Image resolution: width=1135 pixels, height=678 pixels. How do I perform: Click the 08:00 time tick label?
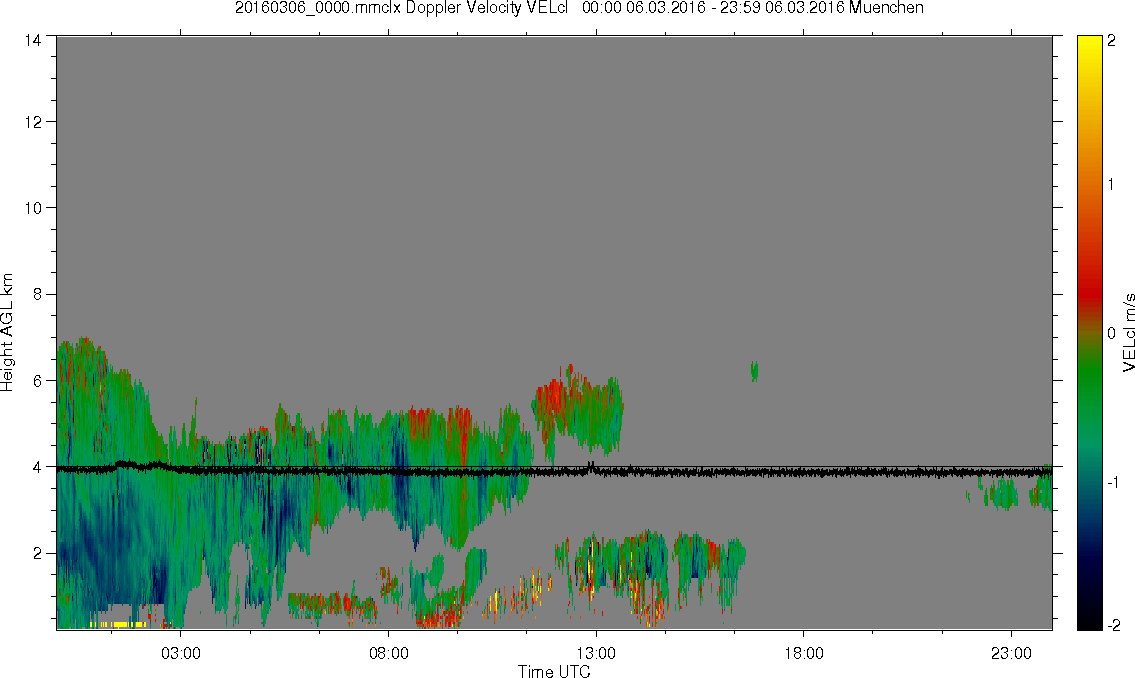coord(388,653)
